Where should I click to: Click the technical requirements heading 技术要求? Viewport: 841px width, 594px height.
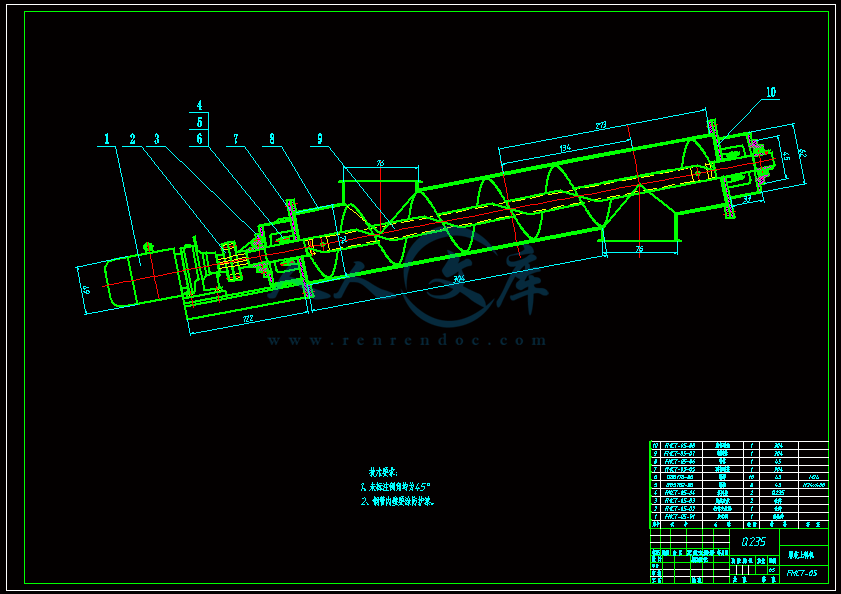pyautogui.click(x=383, y=472)
